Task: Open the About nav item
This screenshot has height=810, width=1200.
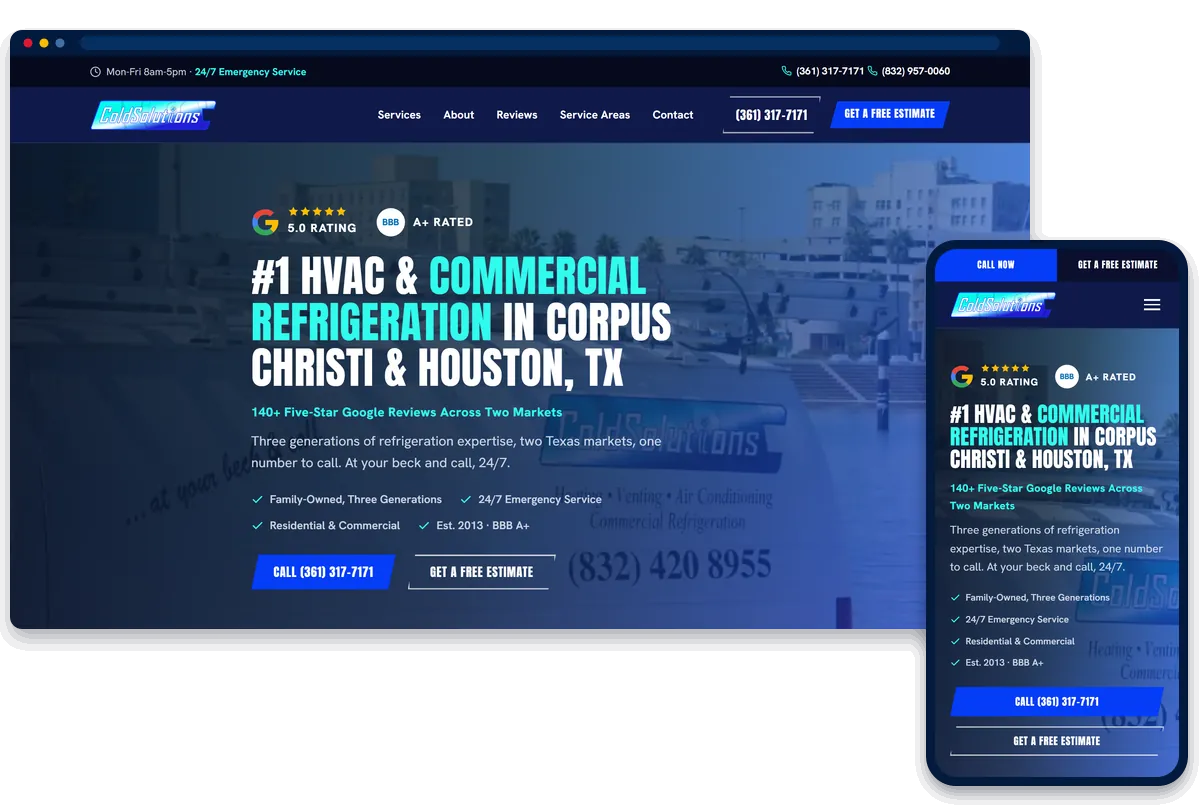Action: pyautogui.click(x=459, y=115)
